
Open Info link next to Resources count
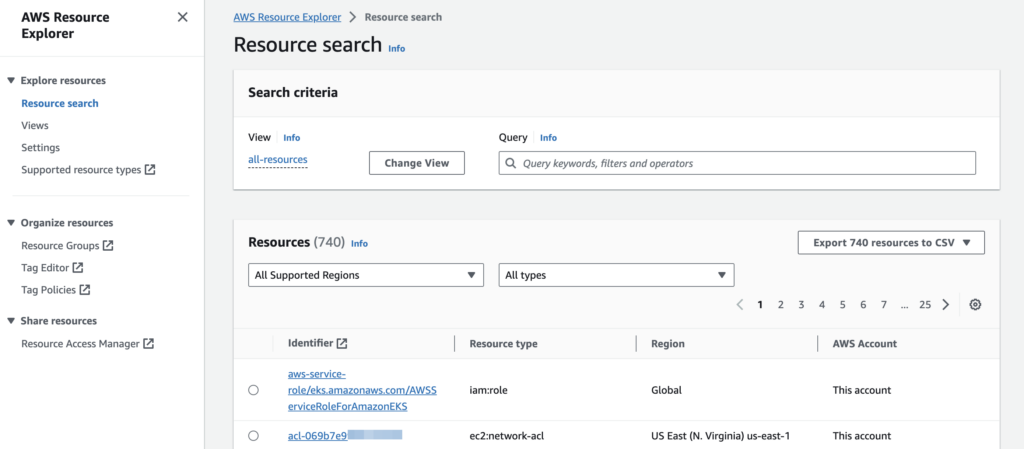click(x=359, y=243)
